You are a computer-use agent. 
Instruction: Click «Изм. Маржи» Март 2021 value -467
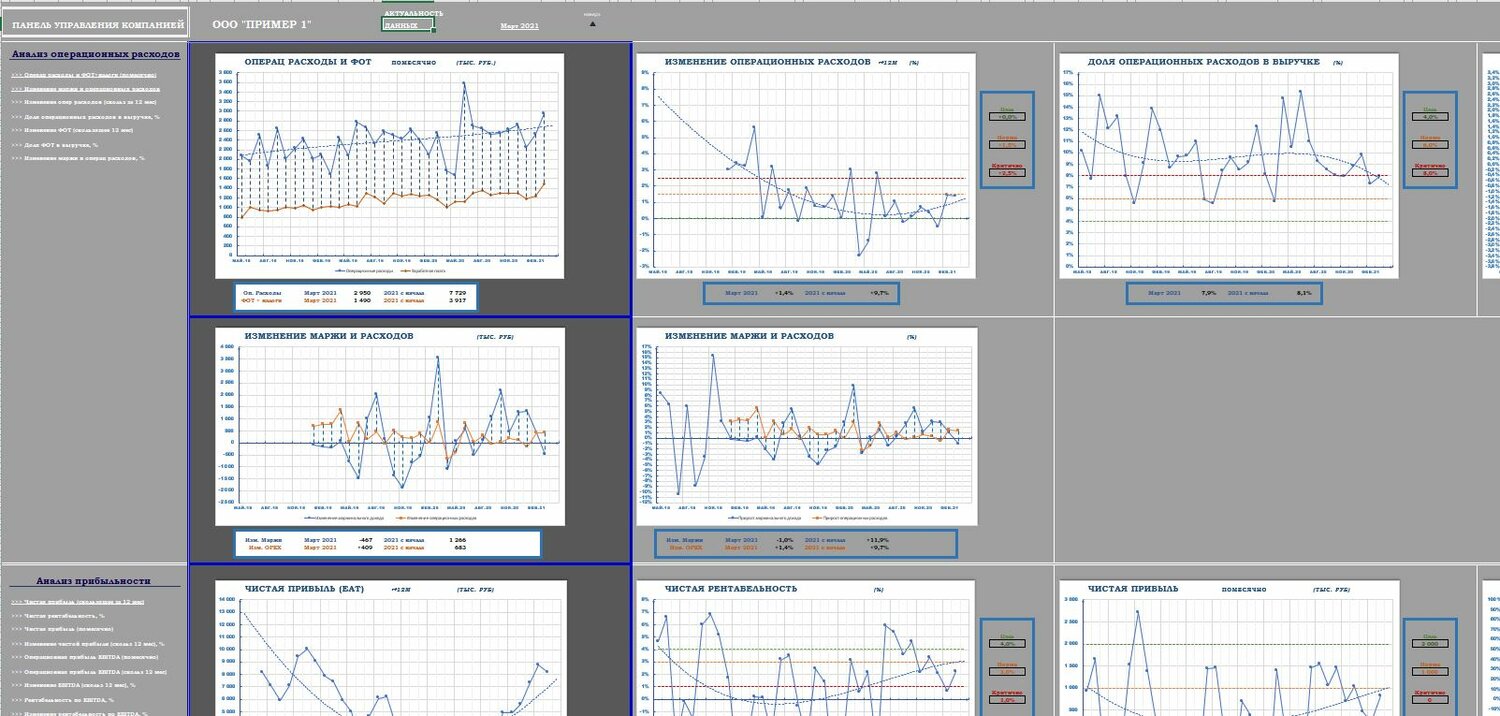click(364, 540)
